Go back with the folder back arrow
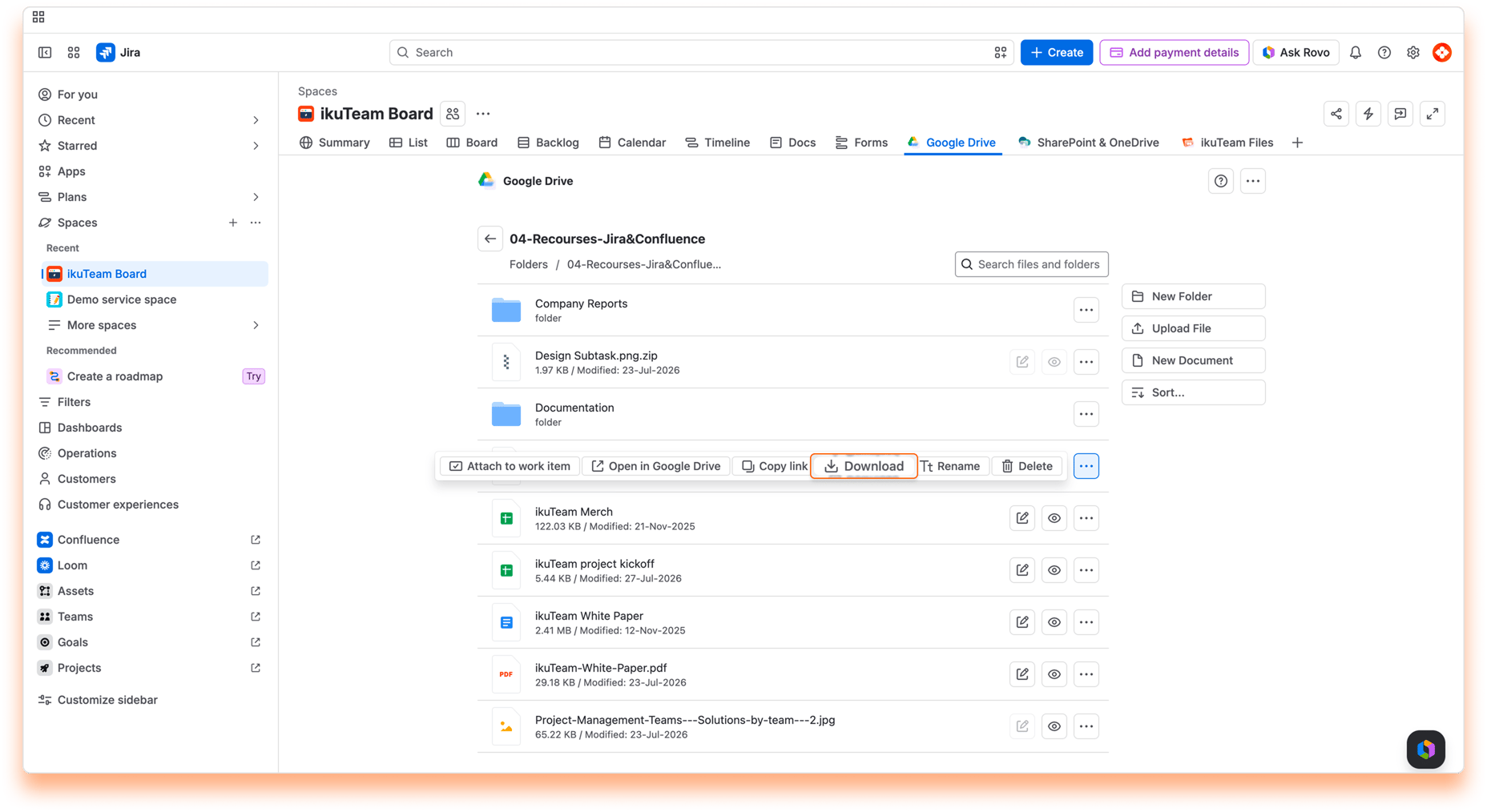Image resolution: width=1487 pixels, height=812 pixels. point(490,239)
